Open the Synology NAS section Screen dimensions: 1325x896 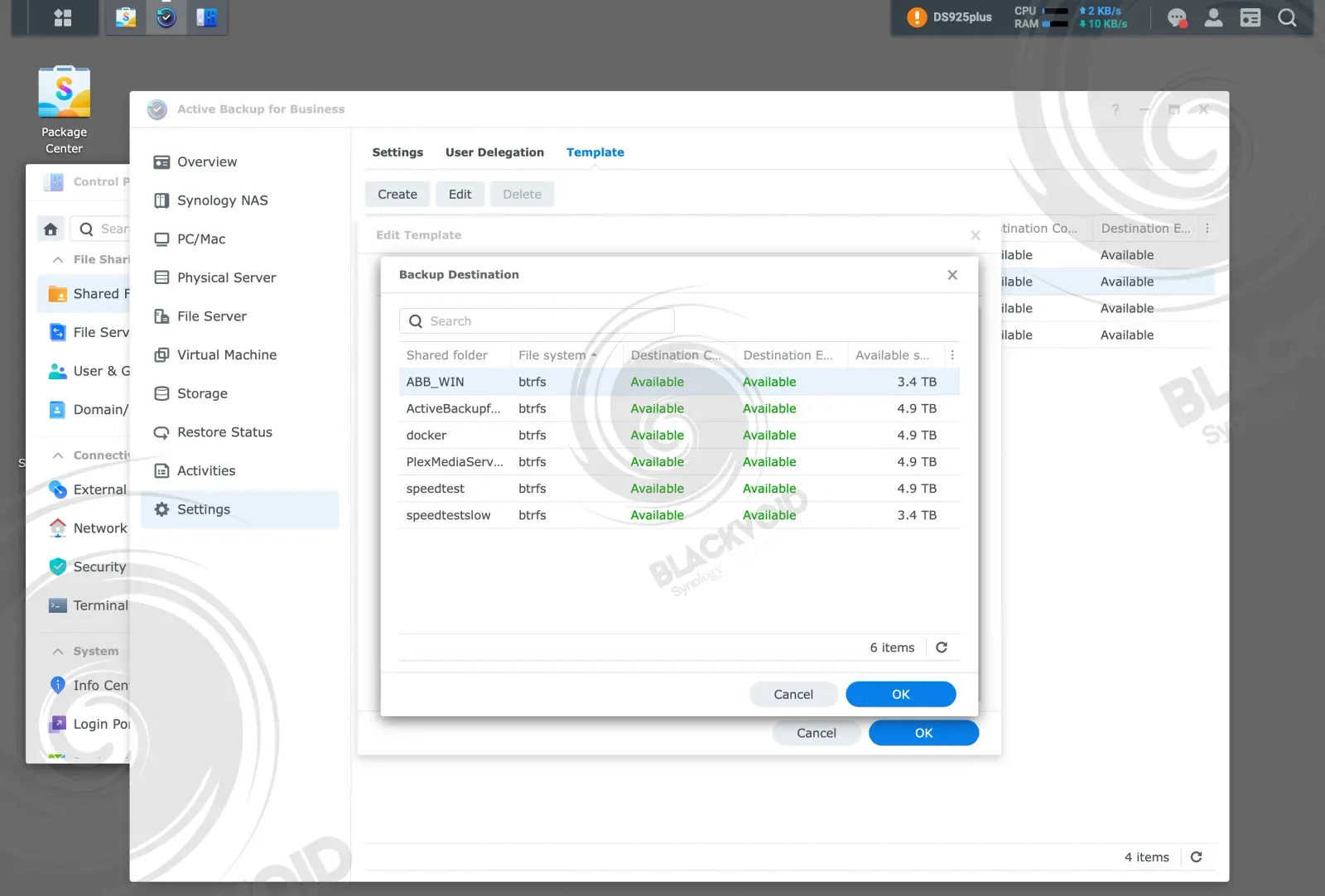click(x=240, y=200)
